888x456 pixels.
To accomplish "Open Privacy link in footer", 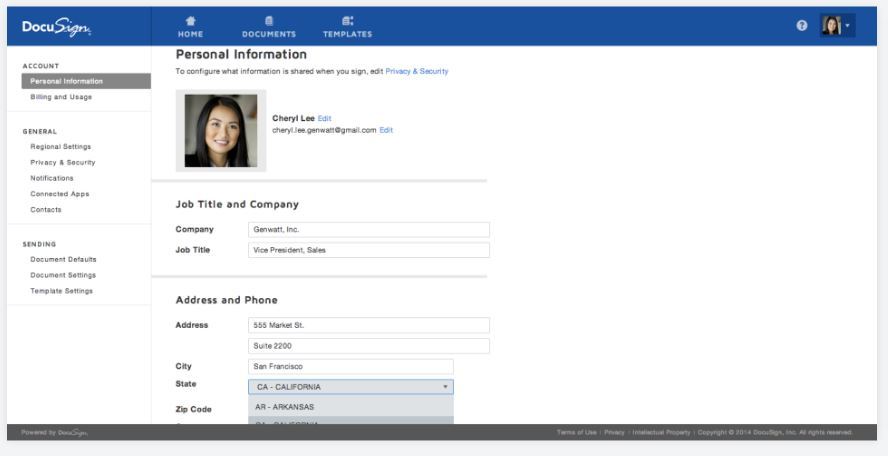I will pos(614,432).
